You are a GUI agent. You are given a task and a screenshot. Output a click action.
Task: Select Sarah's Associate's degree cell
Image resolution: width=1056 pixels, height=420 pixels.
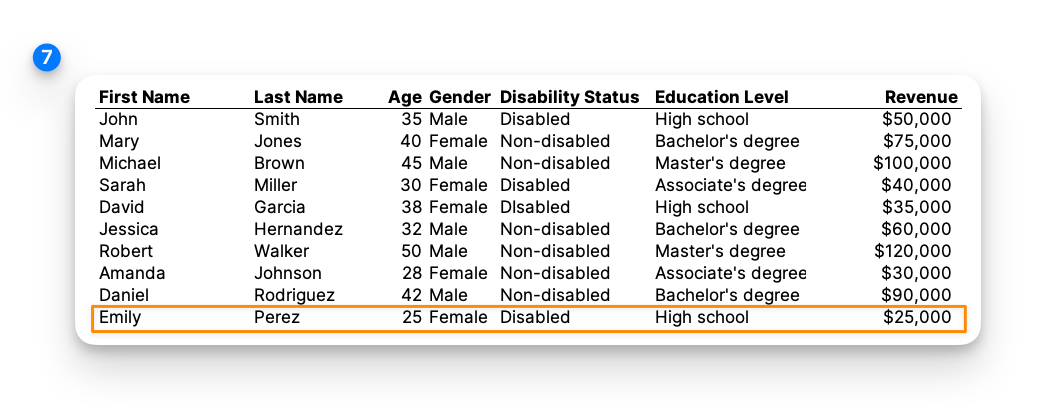click(x=730, y=185)
